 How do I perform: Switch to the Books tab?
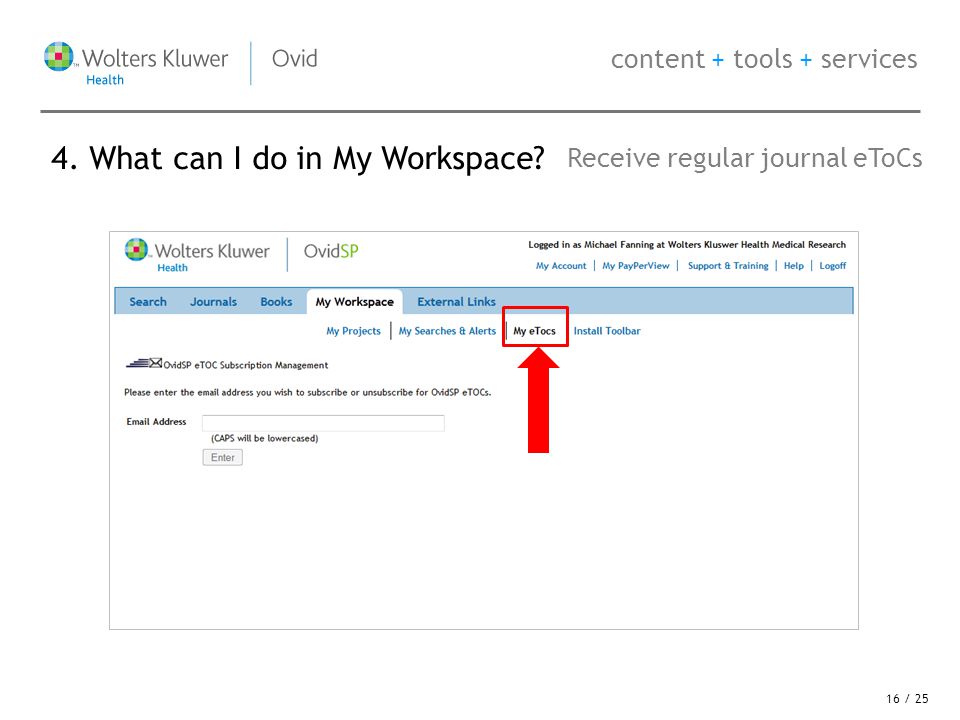click(x=276, y=302)
